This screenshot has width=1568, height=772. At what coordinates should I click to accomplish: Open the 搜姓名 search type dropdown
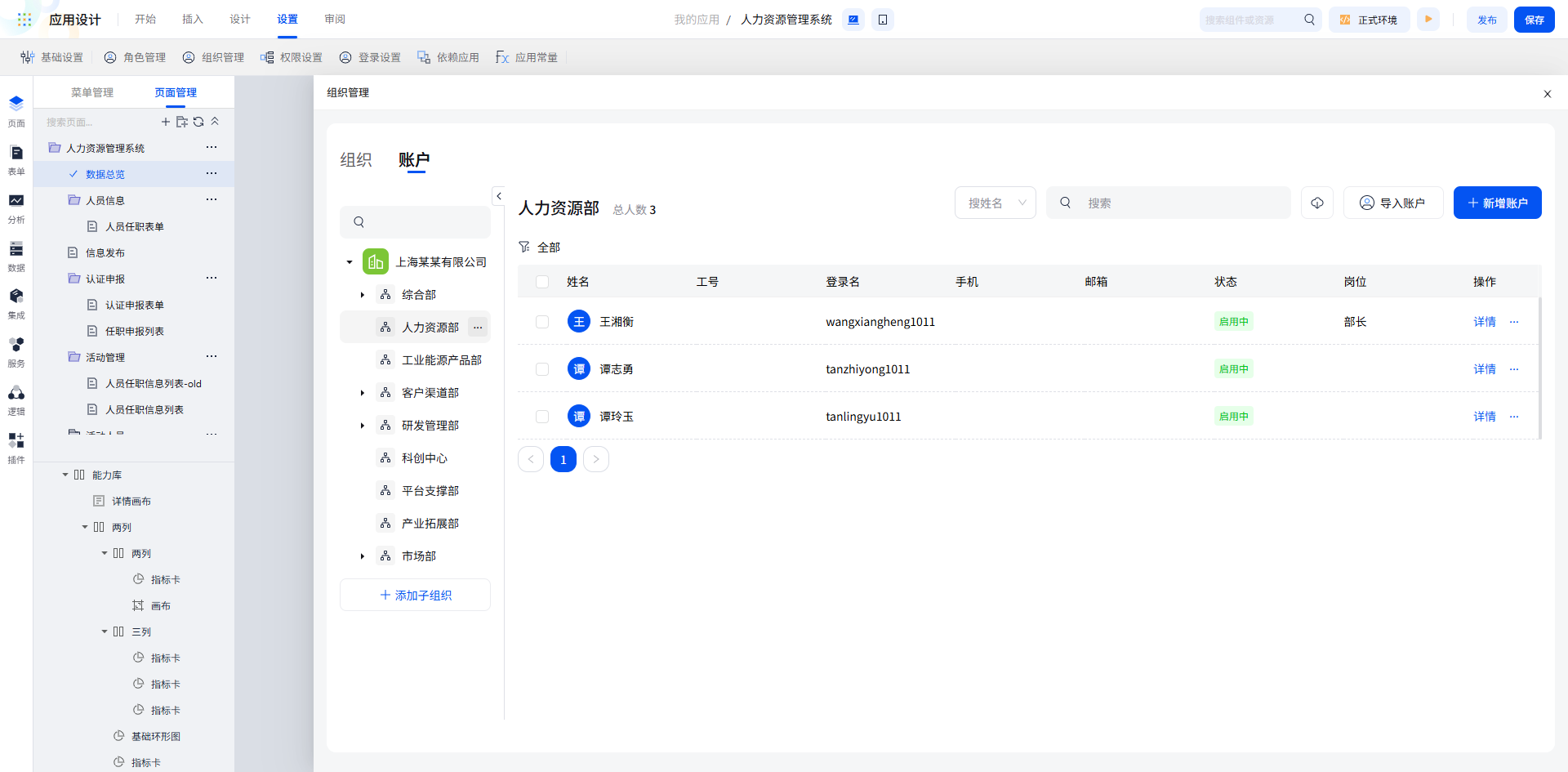(x=995, y=203)
